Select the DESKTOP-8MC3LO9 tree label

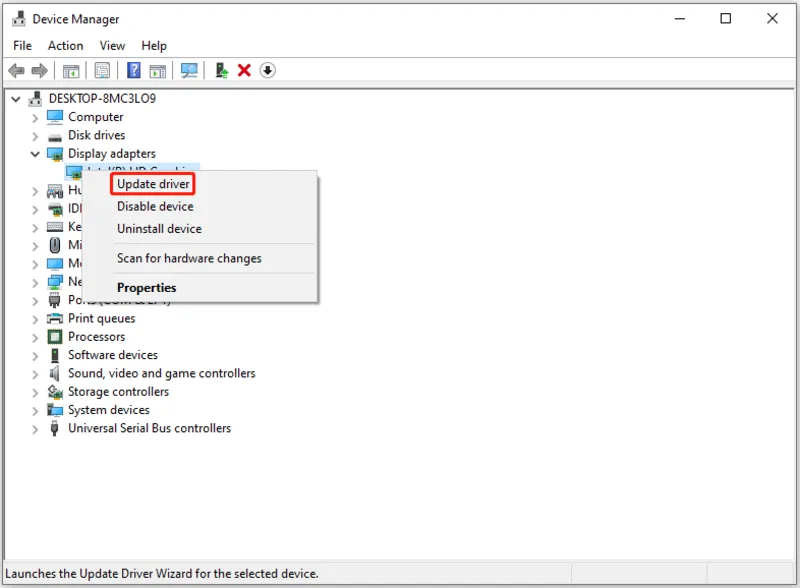[x=103, y=99]
